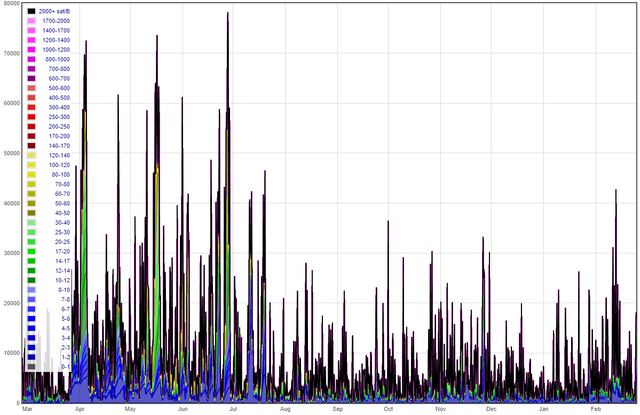The image size is (640, 415).
Task: Select the 140-170 legend label
Action: click(59, 146)
